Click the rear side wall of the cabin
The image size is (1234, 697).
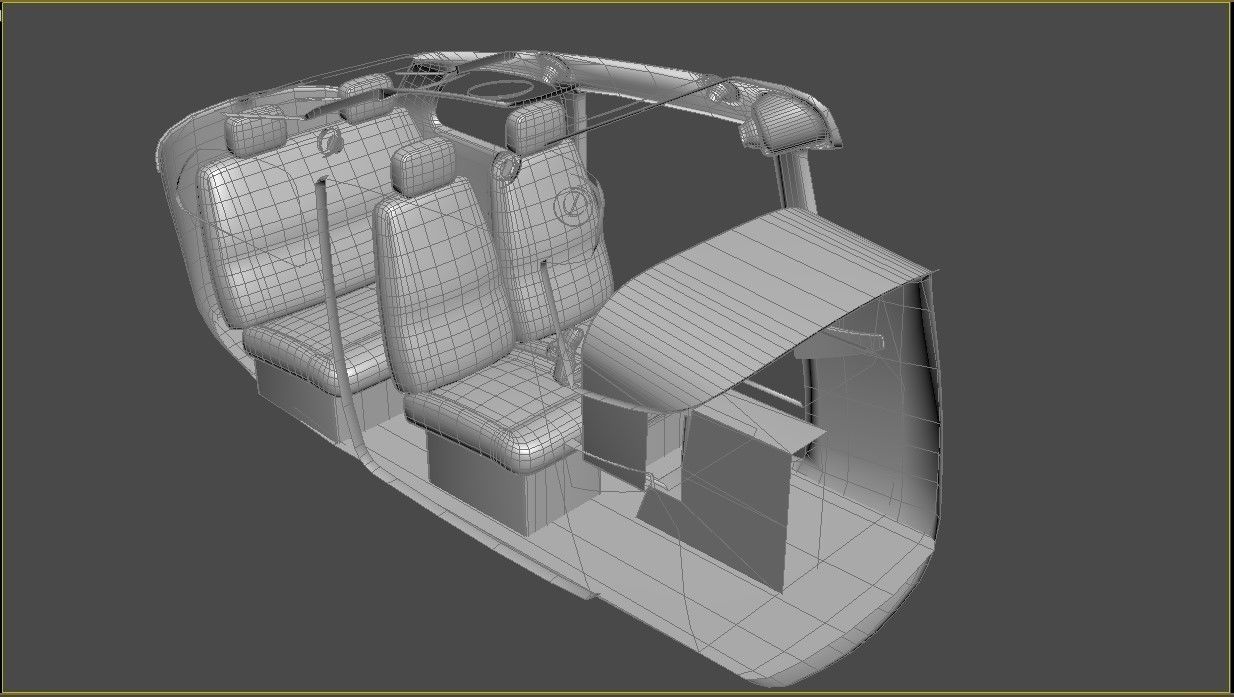point(190,230)
